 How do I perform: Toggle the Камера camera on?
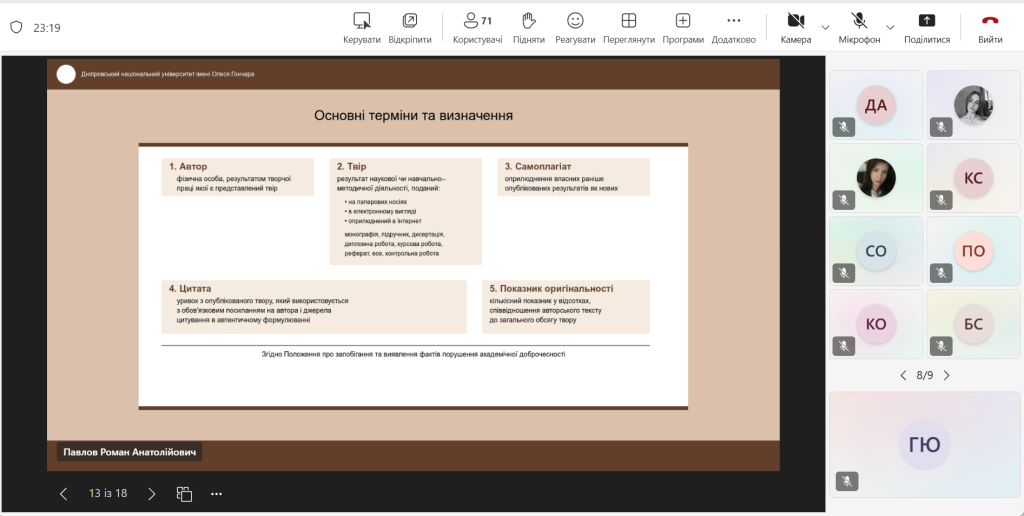[x=796, y=21]
